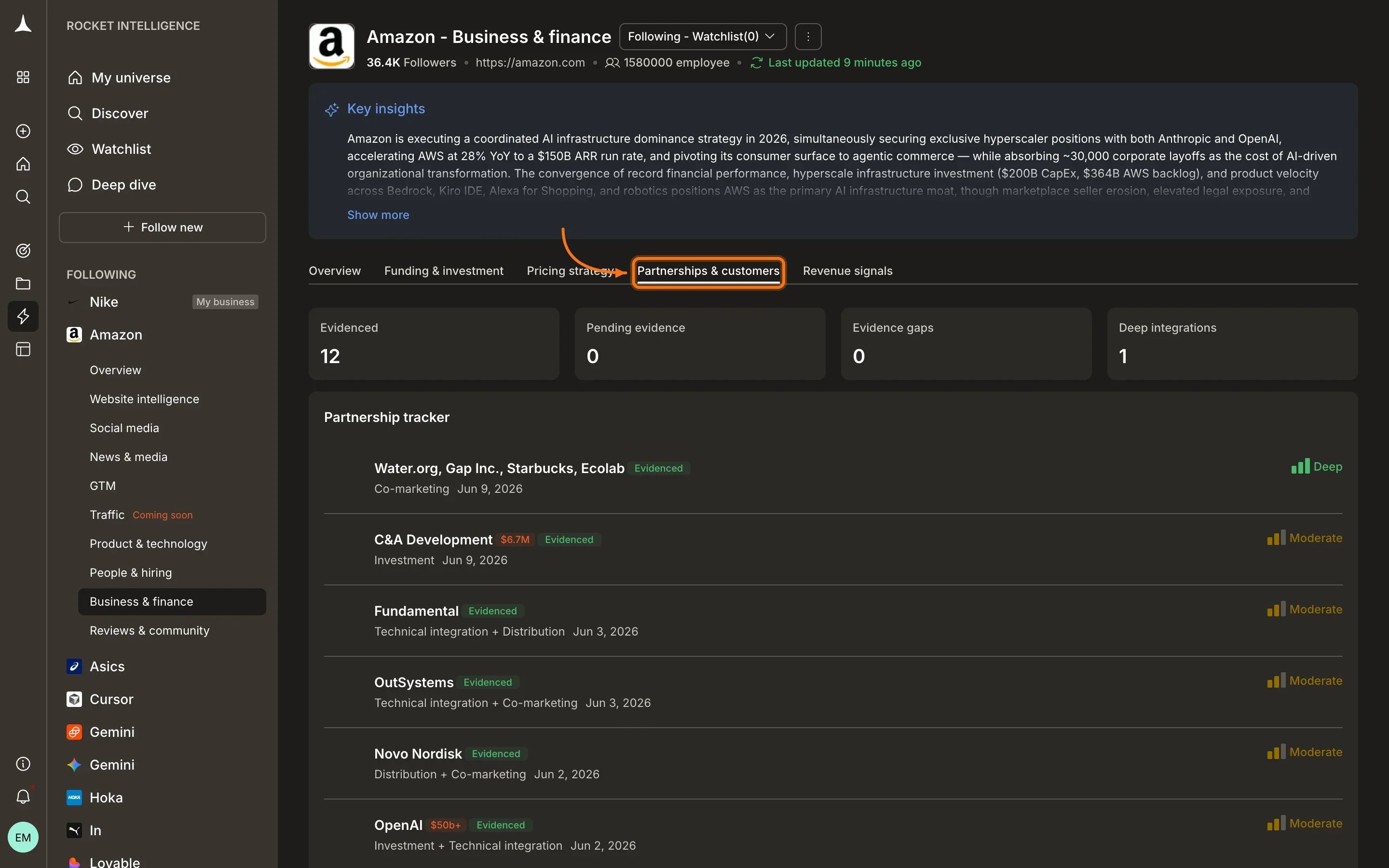Click the Moderate bars icon on C&A Development row

click(1276, 538)
